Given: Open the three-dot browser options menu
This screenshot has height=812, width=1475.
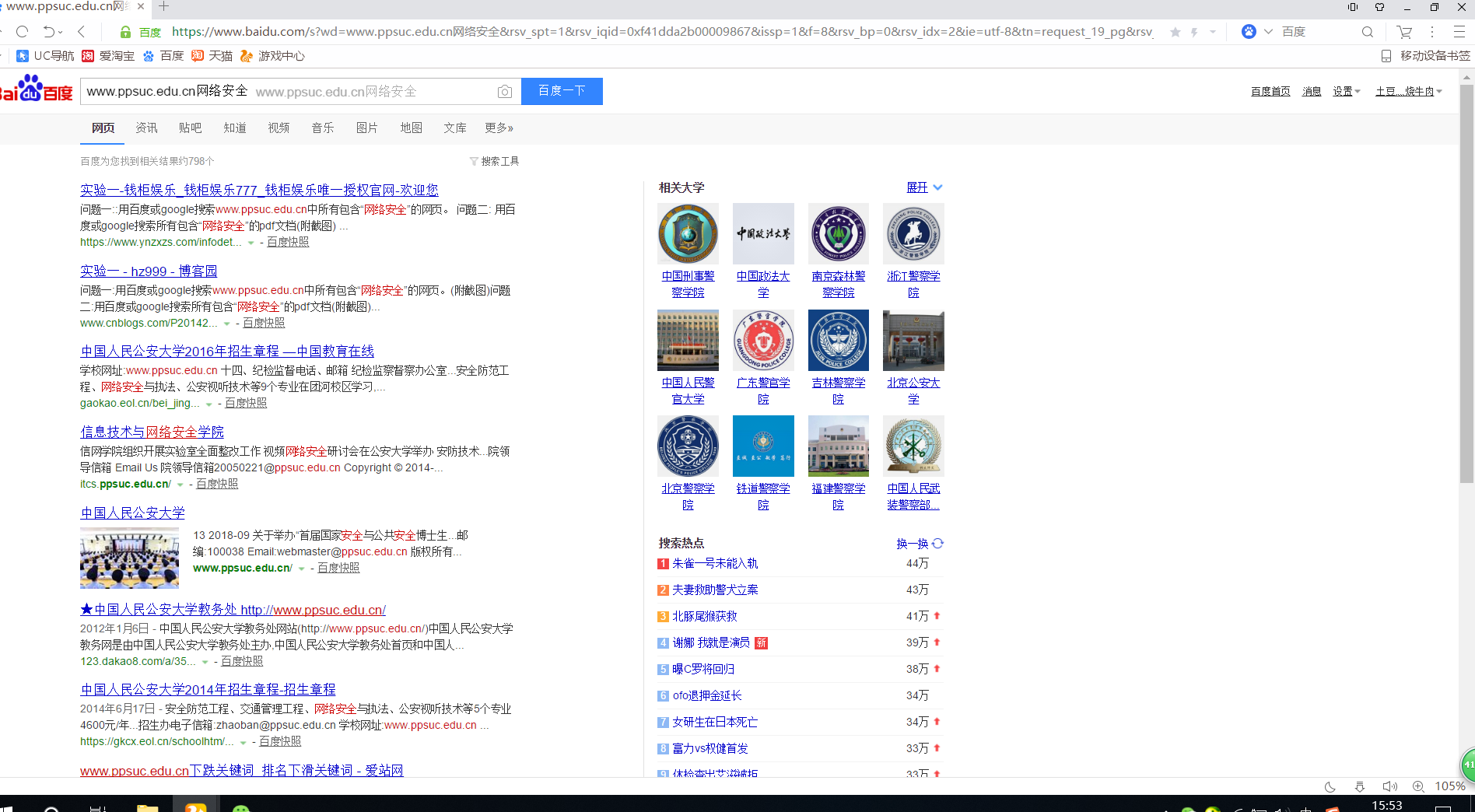Looking at the screenshot, I should click(1432, 32).
